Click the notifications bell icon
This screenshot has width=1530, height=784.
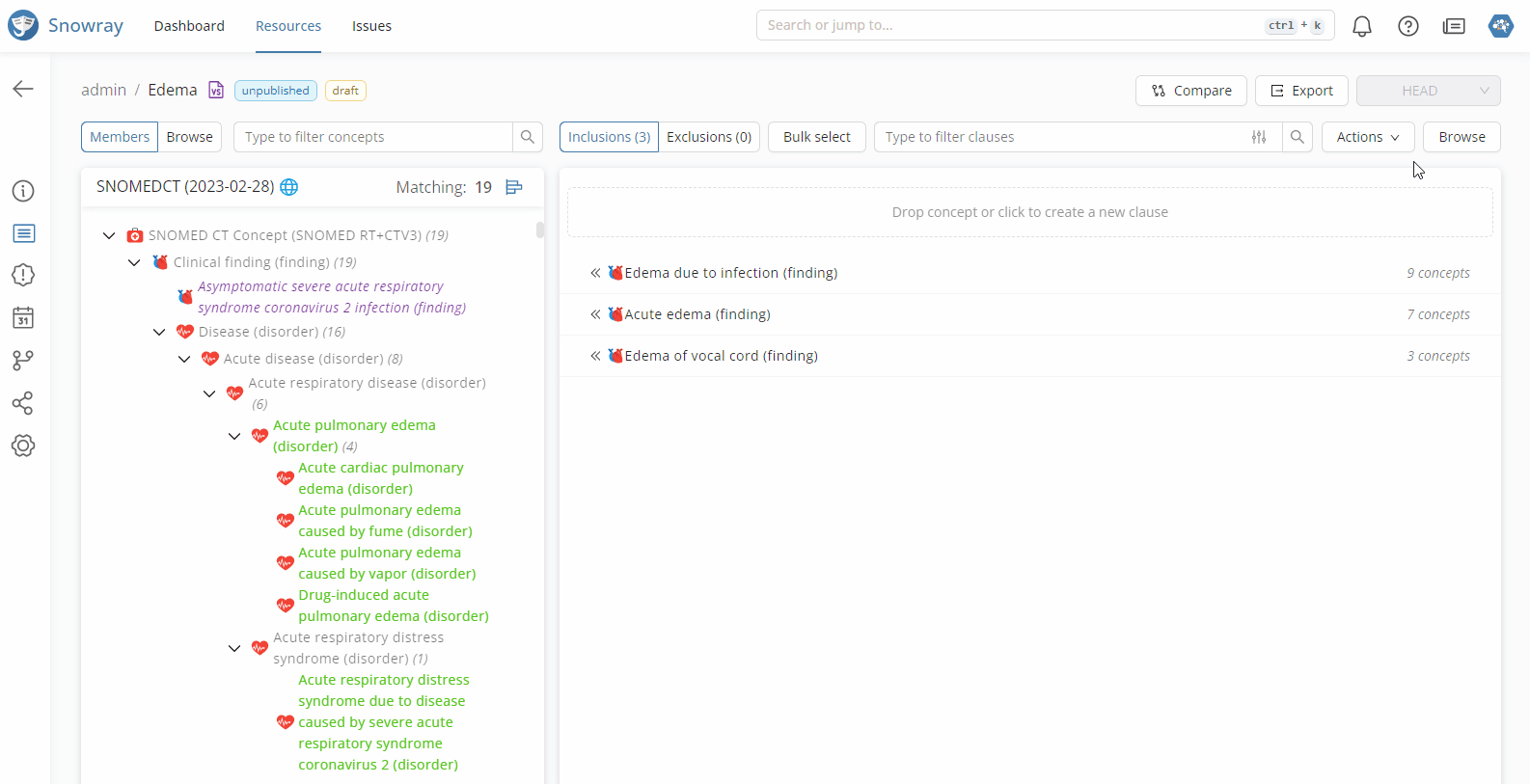1361,26
